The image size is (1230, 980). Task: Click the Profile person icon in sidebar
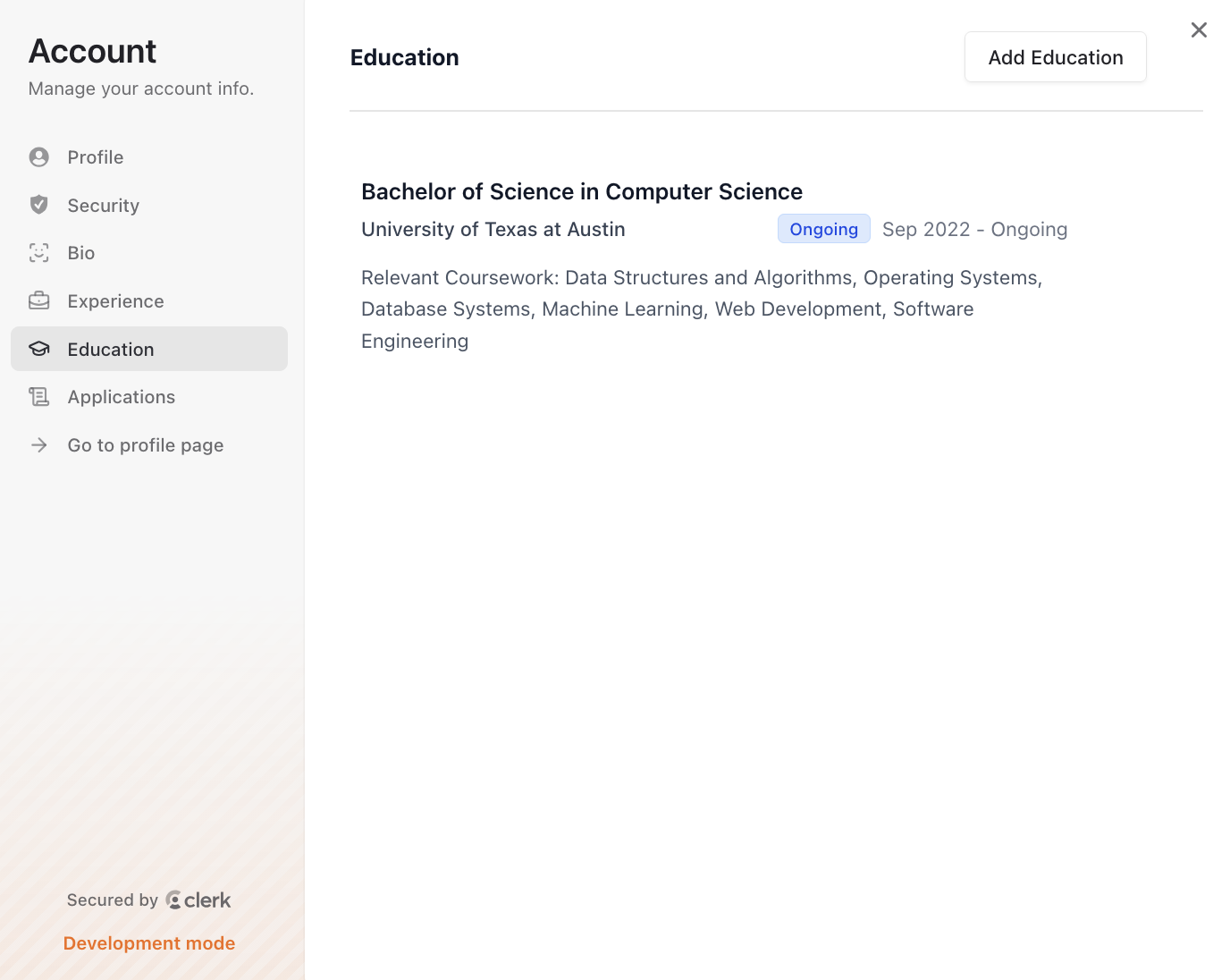click(x=39, y=157)
